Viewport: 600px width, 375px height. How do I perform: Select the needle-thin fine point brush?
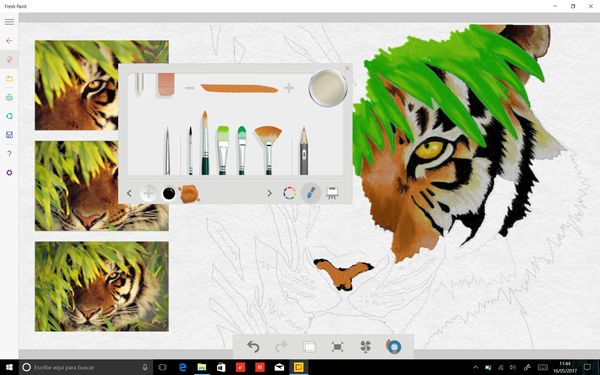tap(167, 151)
